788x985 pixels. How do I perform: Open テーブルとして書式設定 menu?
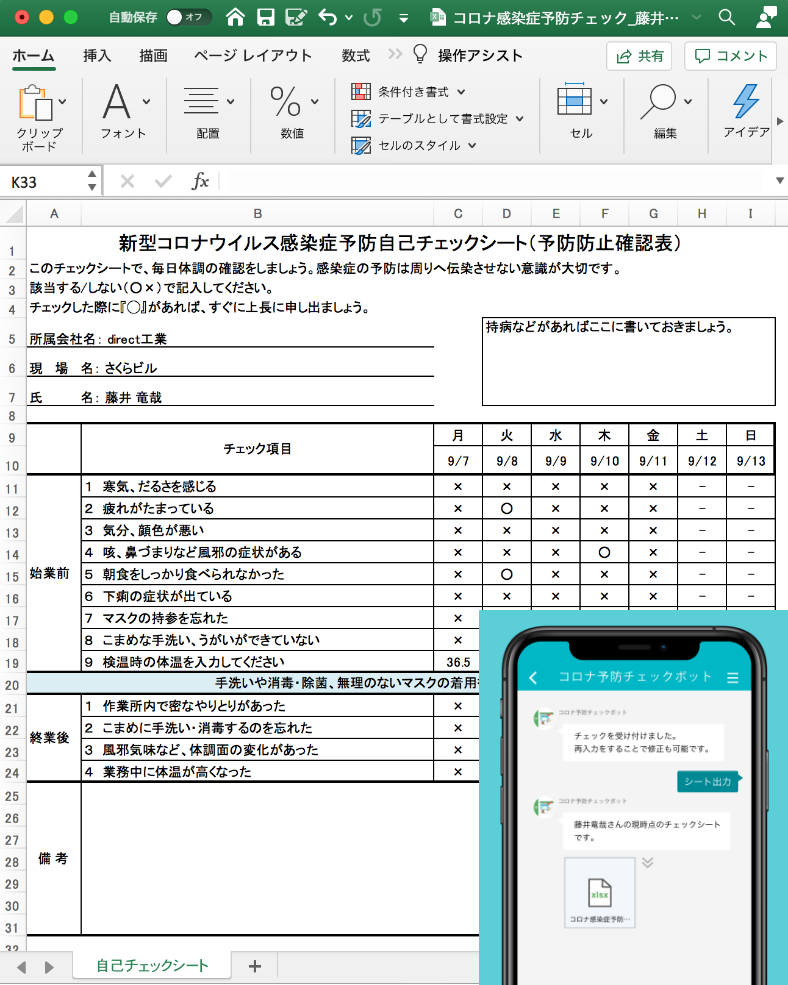437,119
